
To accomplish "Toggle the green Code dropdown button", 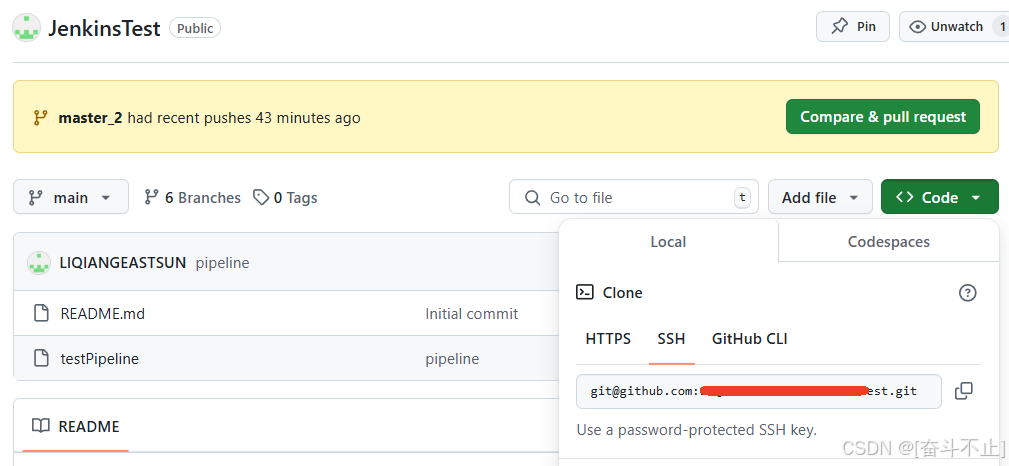I will tap(940, 197).
